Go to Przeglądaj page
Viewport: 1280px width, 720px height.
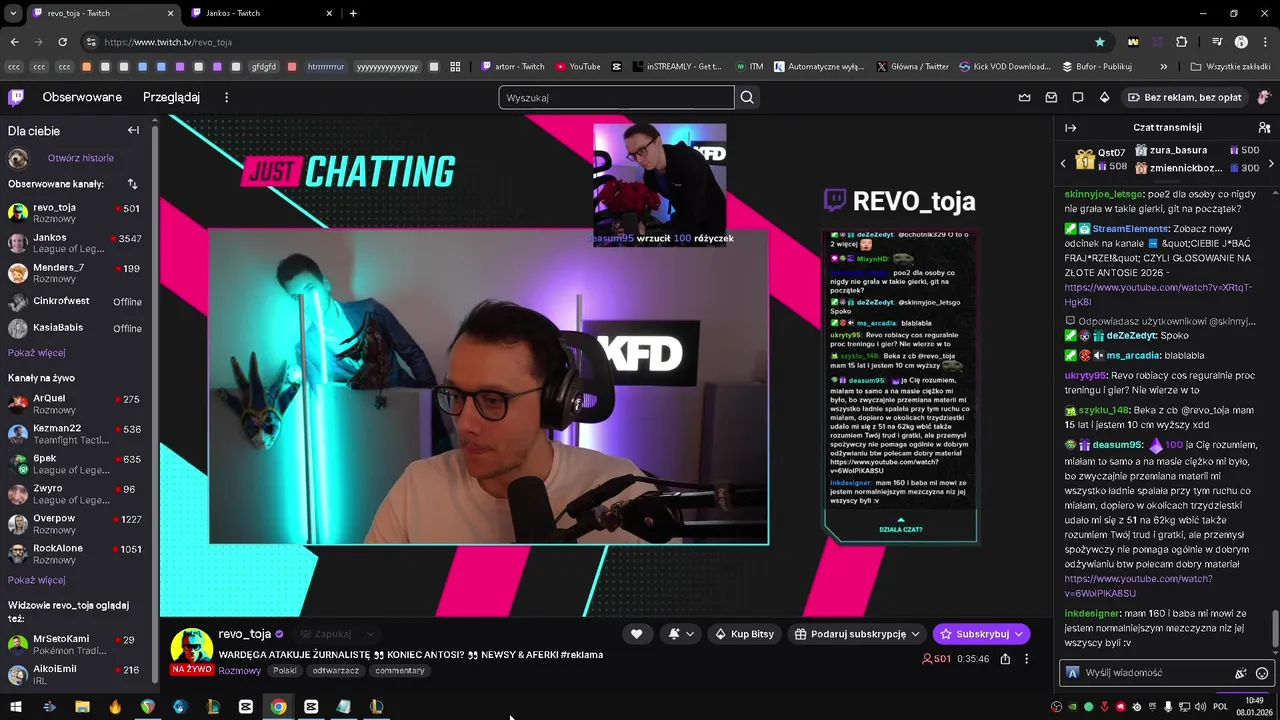pos(171,97)
